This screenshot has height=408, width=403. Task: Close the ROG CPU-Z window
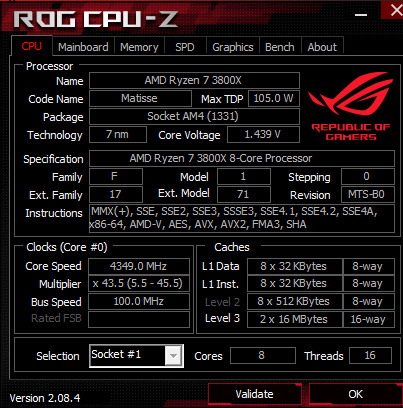click(395, 10)
